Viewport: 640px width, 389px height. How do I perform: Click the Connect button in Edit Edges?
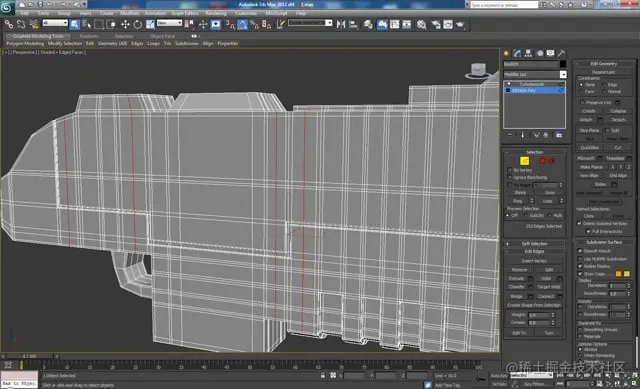[545, 296]
